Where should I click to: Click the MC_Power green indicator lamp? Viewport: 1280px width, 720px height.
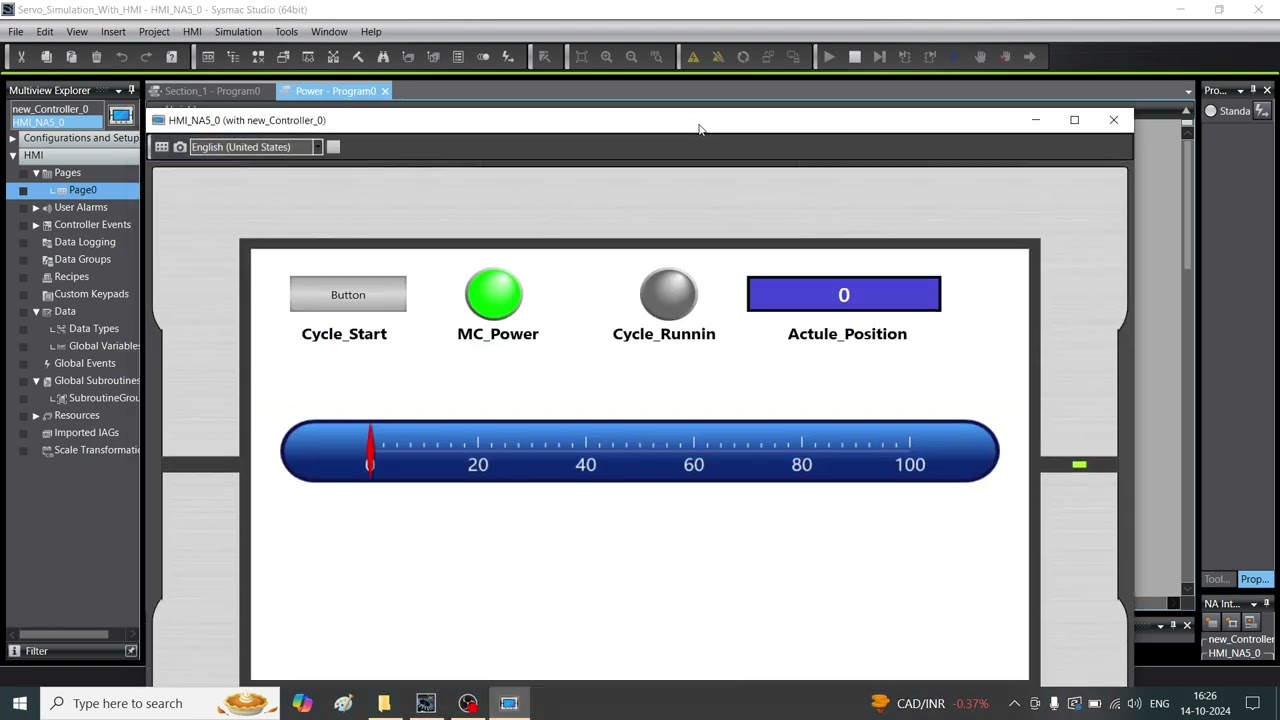pos(494,294)
